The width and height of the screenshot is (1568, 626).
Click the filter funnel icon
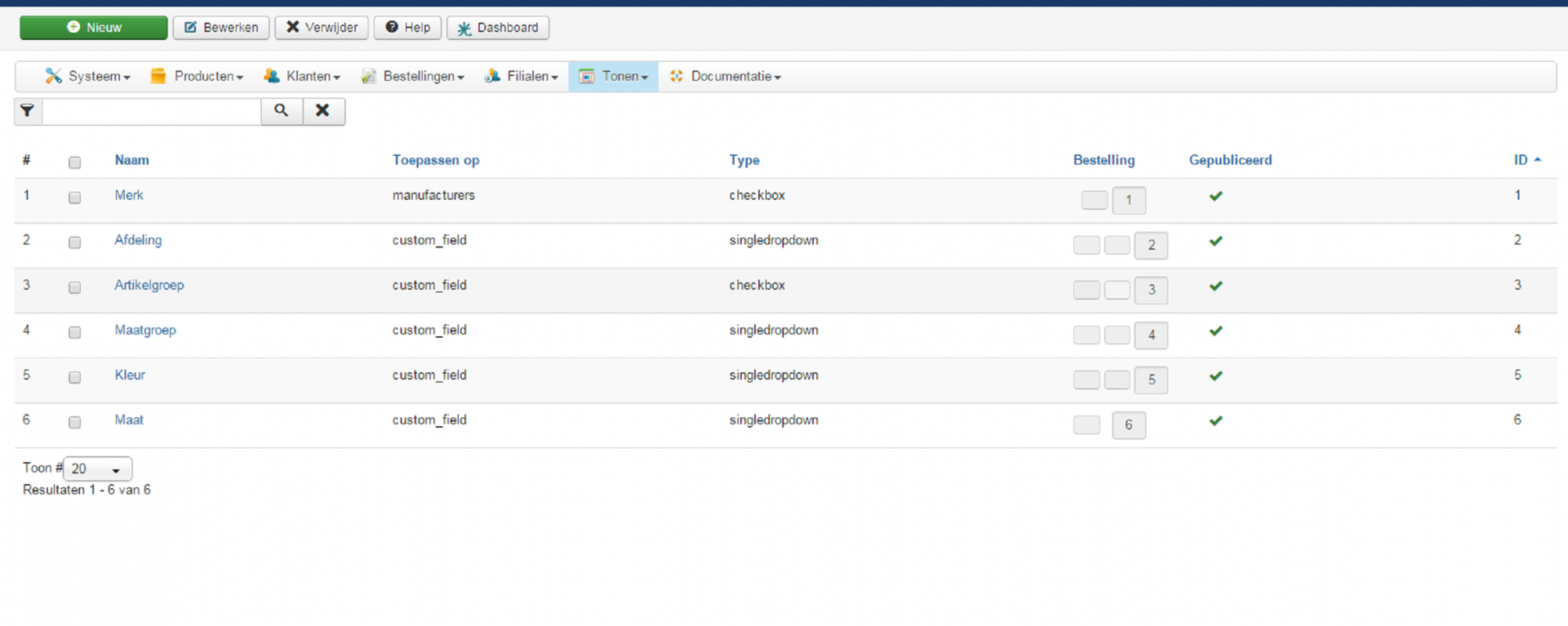click(x=27, y=111)
